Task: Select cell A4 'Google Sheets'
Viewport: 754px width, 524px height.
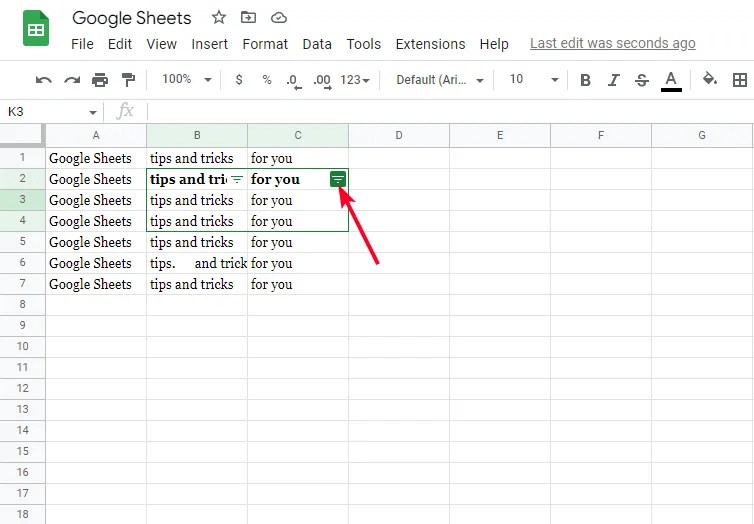Action: click(x=96, y=221)
